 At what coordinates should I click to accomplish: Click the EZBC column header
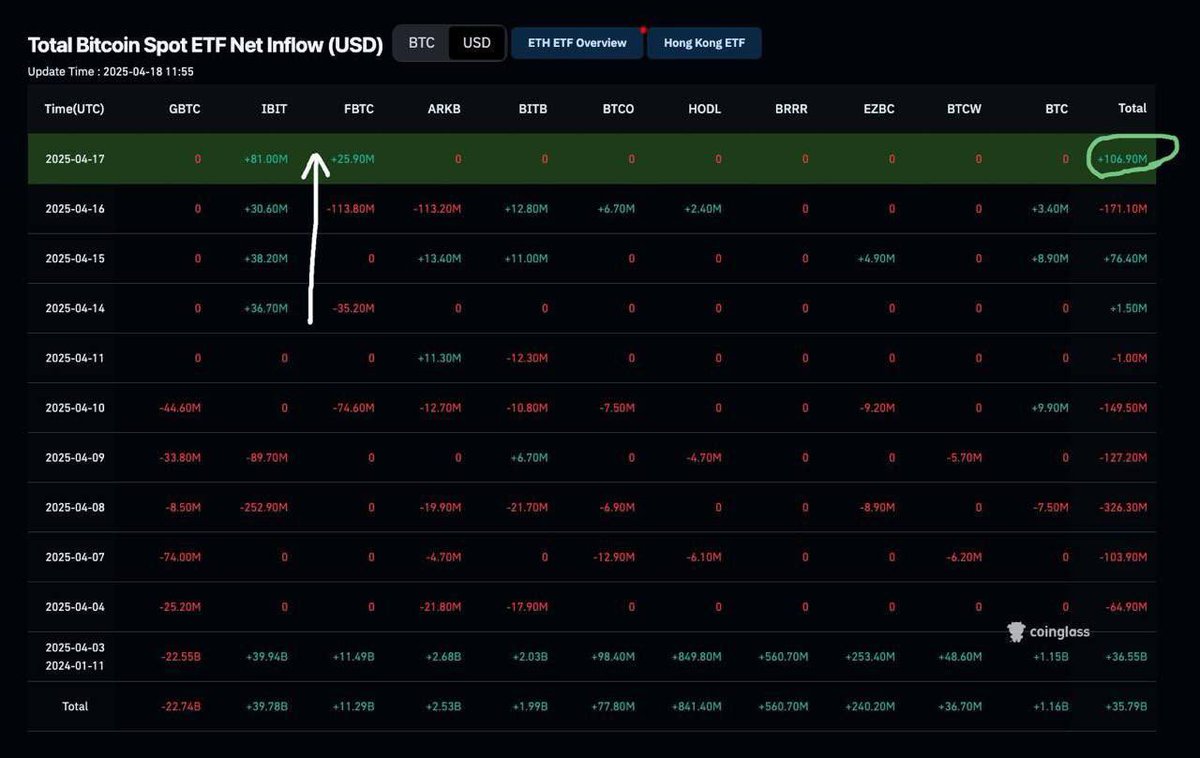click(x=878, y=109)
